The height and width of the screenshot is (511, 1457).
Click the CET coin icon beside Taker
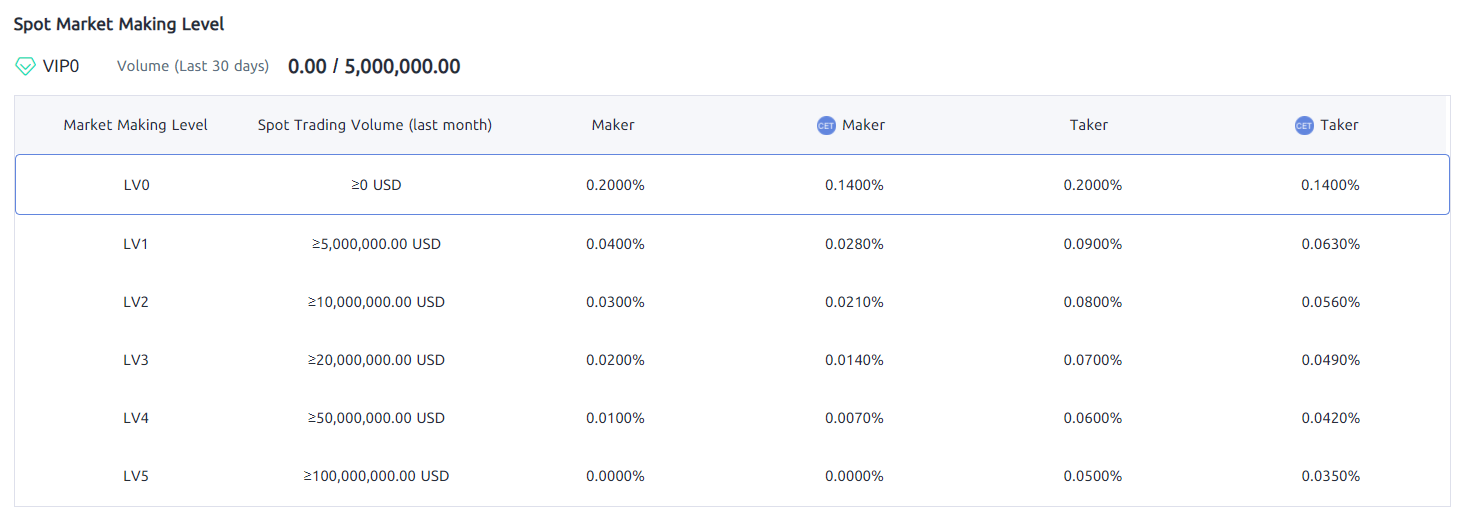coord(1304,126)
